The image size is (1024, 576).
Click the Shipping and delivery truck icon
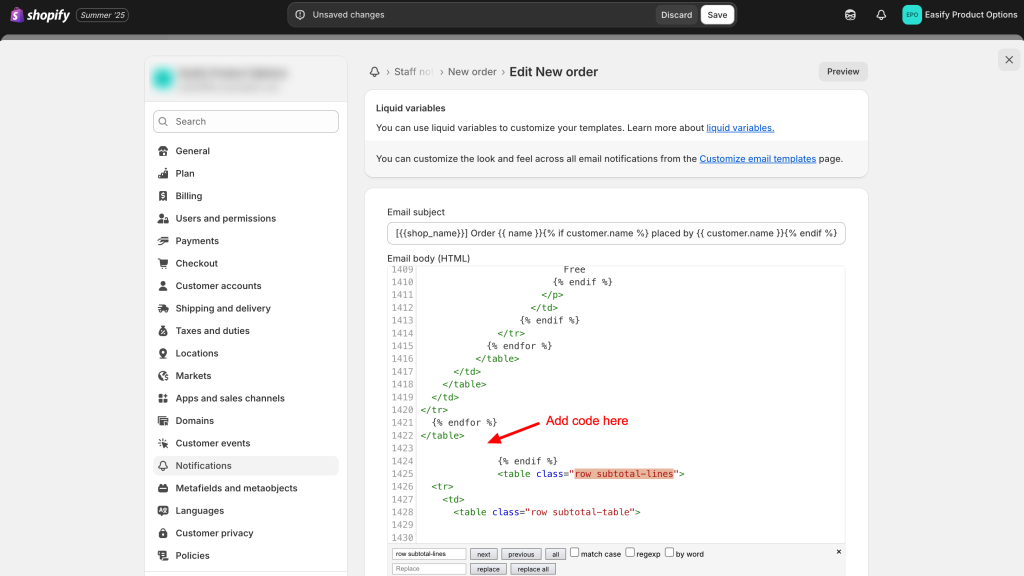[x=163, y=308]
